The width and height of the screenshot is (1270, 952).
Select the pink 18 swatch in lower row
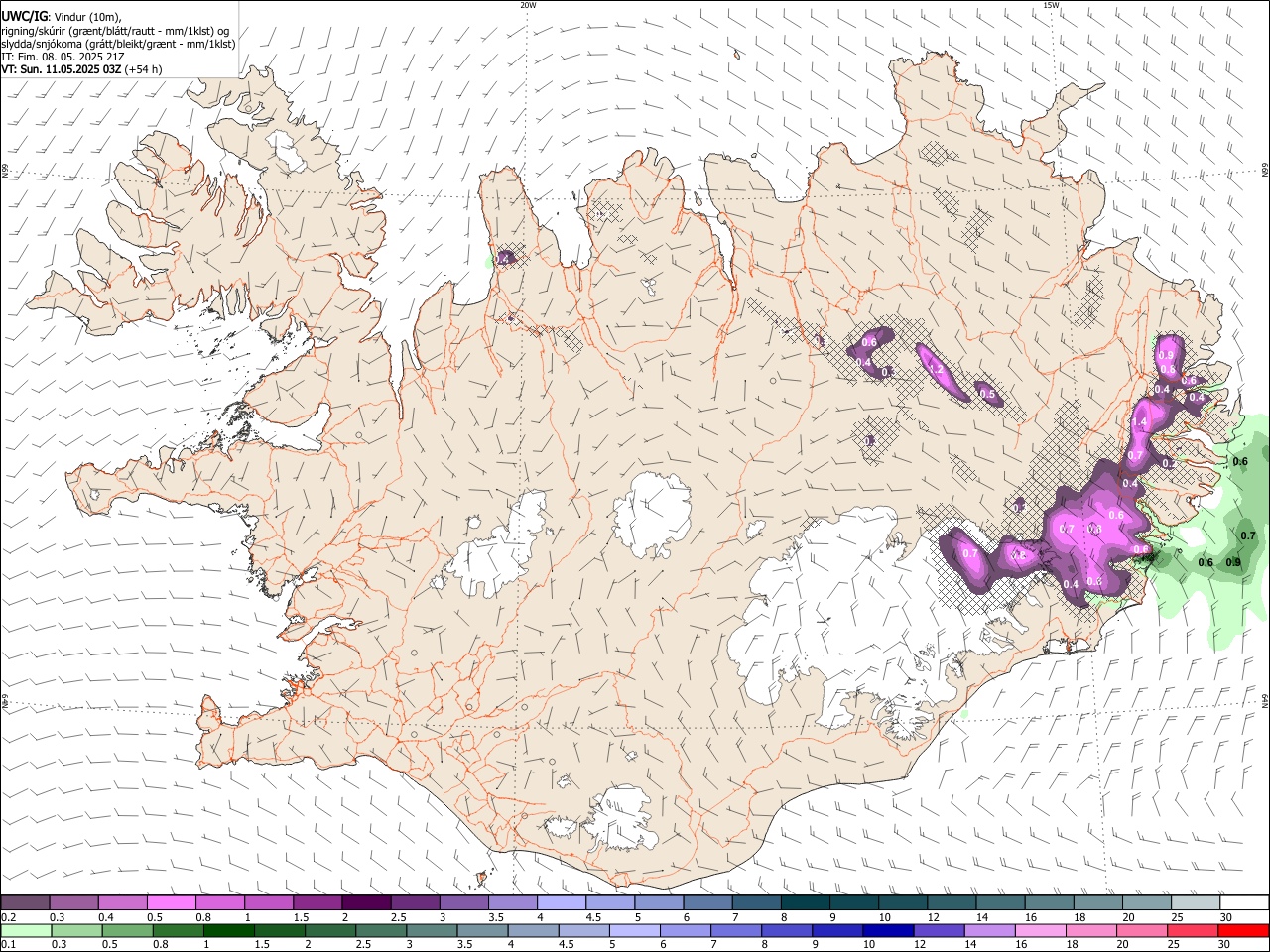[1091, 931]
